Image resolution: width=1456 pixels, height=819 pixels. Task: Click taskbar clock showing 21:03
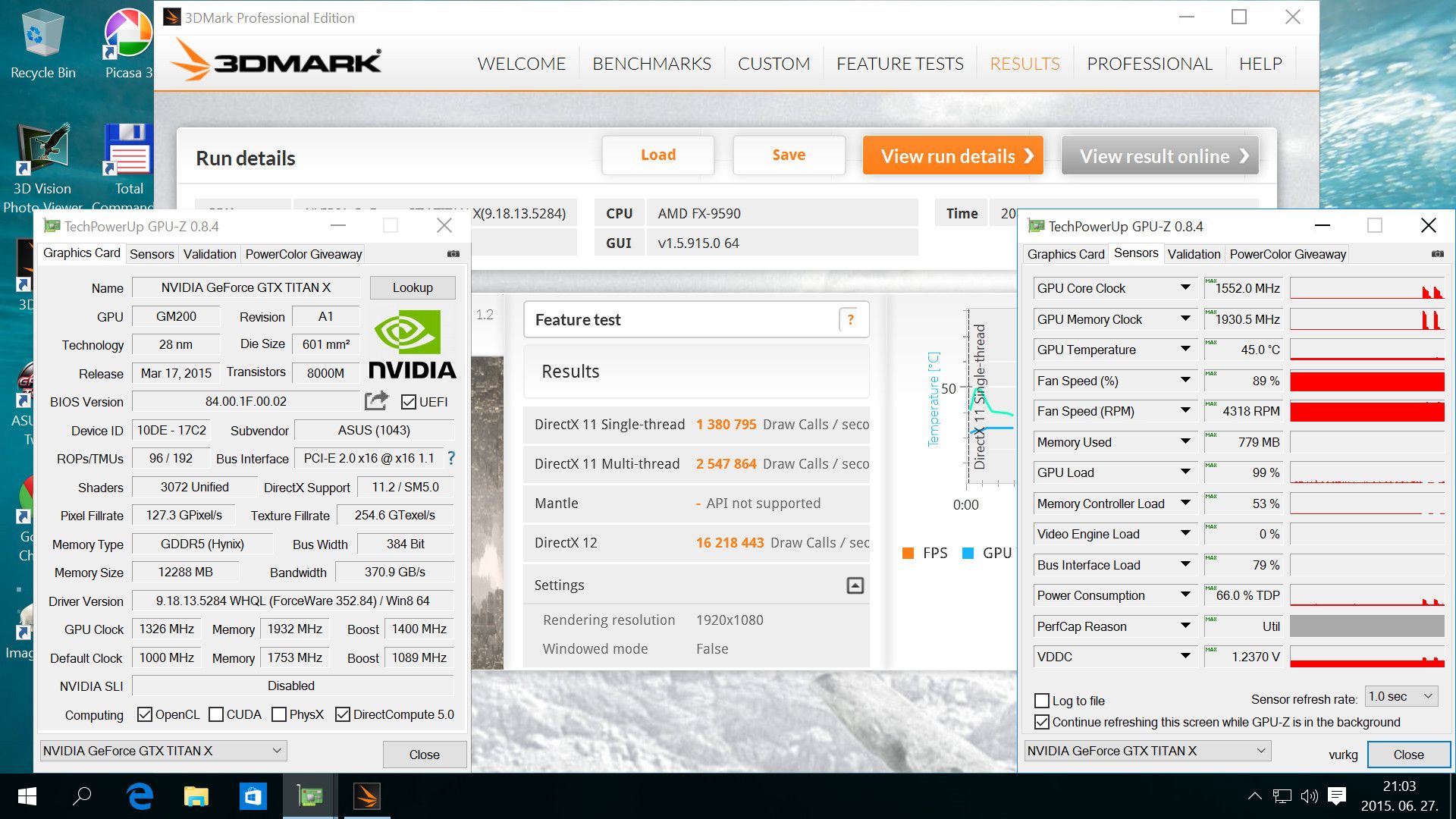(x=1399, y=786)
